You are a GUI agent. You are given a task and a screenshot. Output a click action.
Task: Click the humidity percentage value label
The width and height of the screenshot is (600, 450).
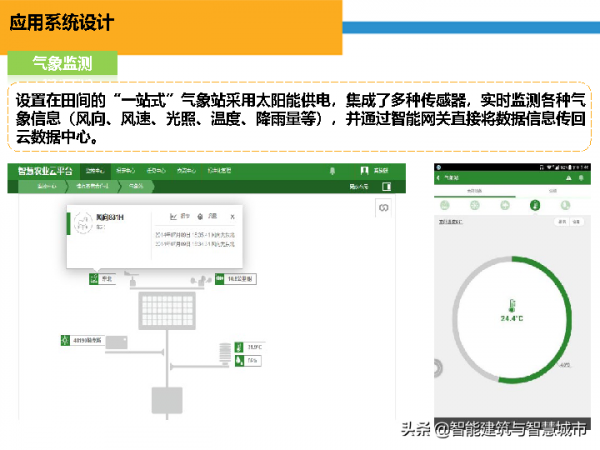coord(252,360)
